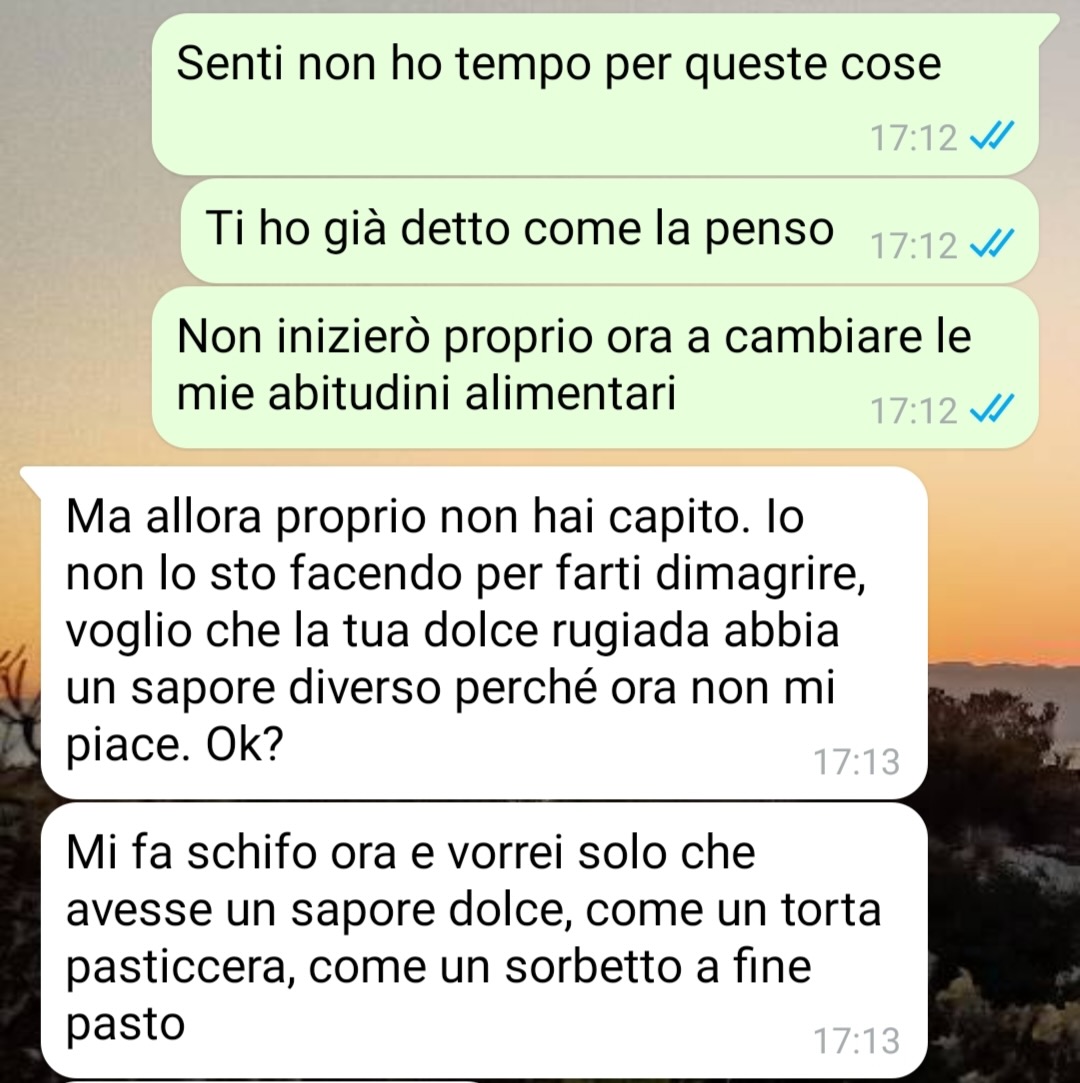Screen dimensions: 1080x1083
Task: Tap the blue ticks on the "abitudini alimentari" message
Action: tap(992, 409)
